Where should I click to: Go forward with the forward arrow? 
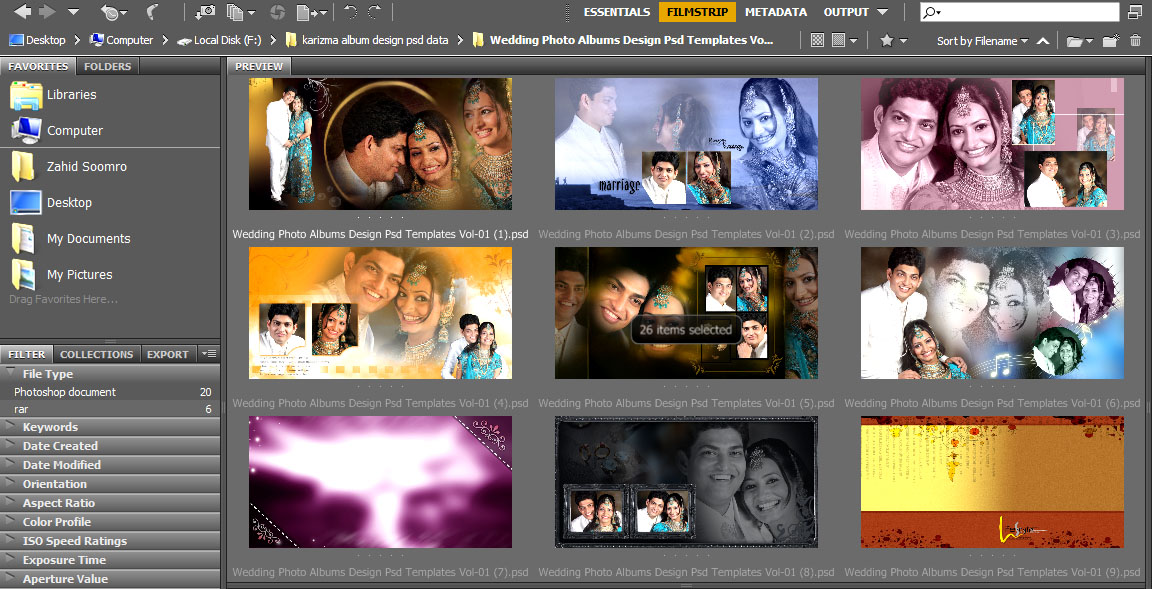click(x=48, y=12)
